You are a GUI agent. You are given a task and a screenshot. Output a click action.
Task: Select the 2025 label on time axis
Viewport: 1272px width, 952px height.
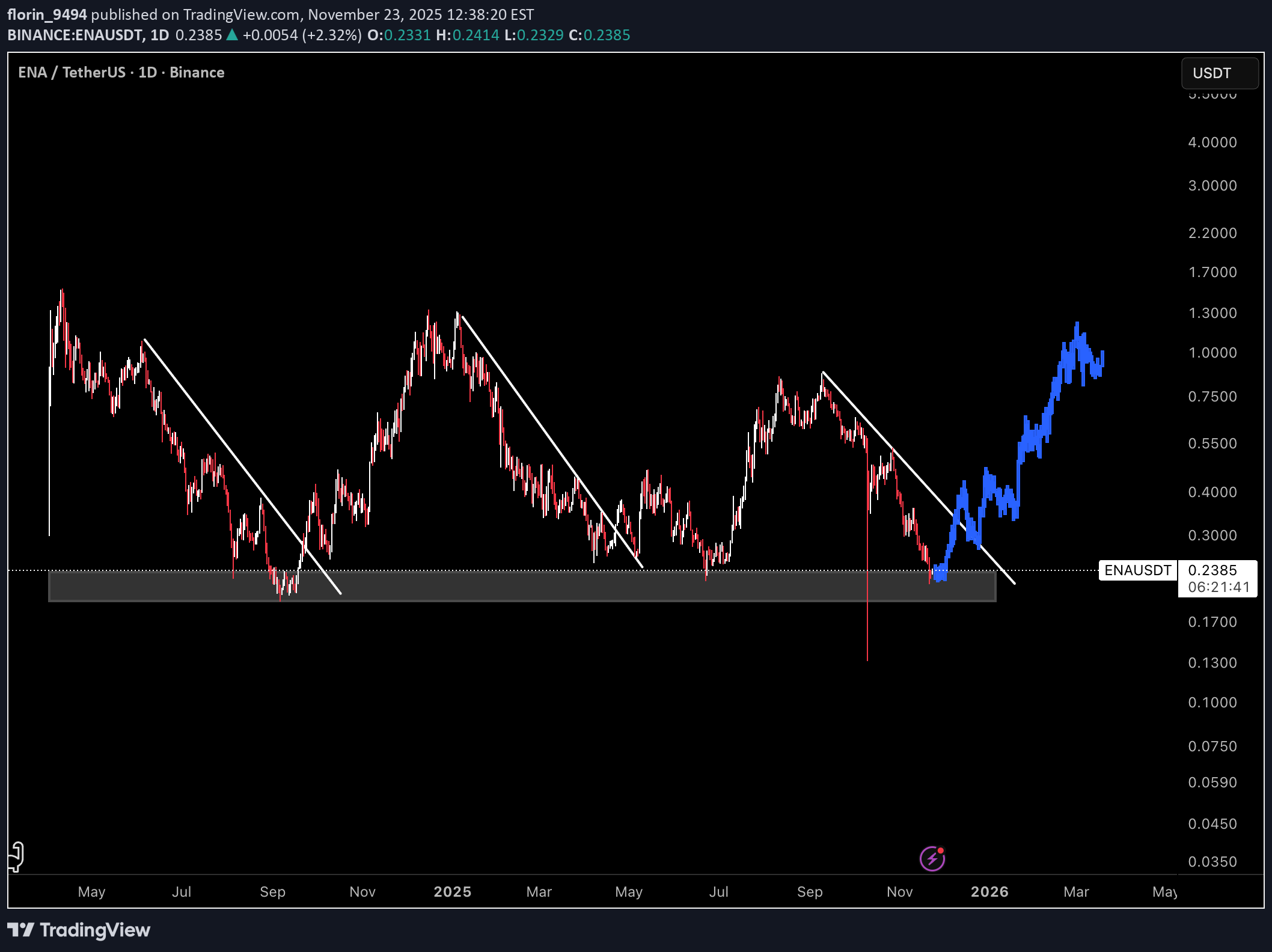452,891
